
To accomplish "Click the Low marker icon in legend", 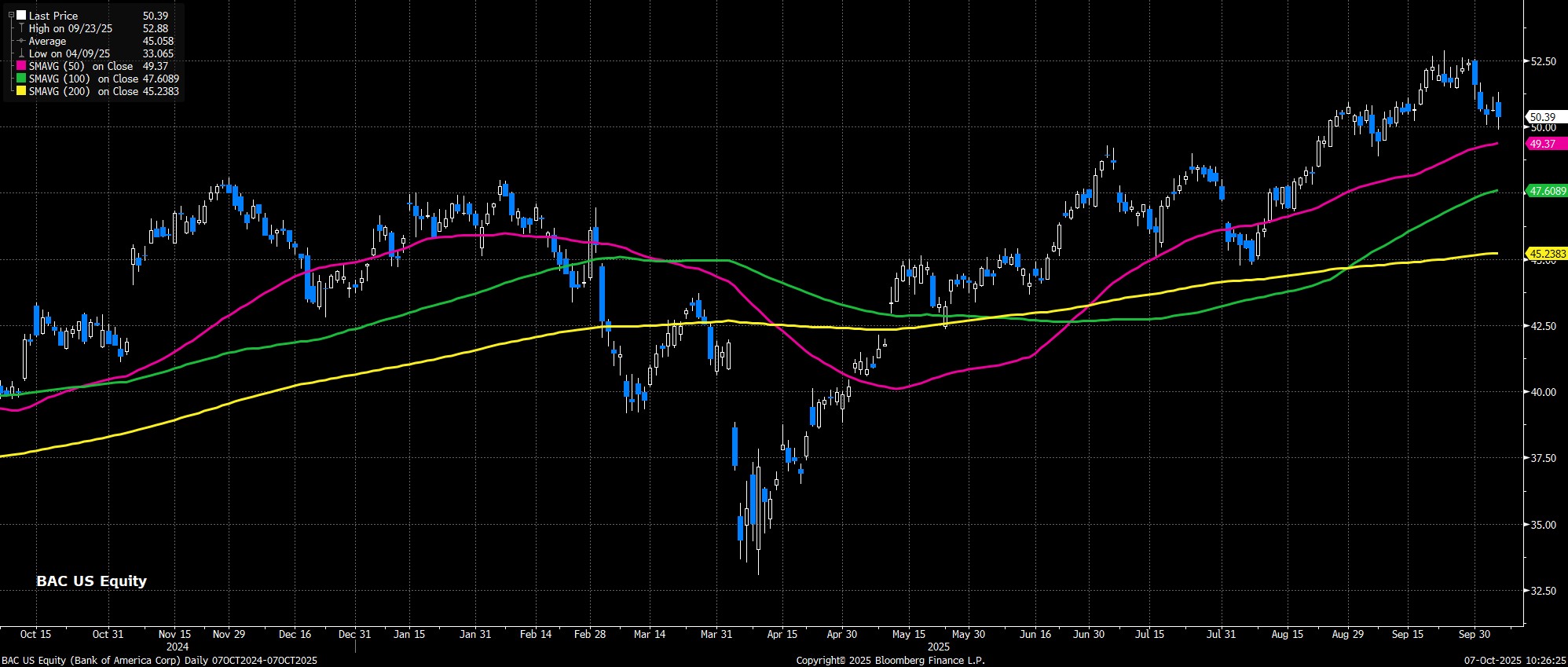I will [21, 53].
